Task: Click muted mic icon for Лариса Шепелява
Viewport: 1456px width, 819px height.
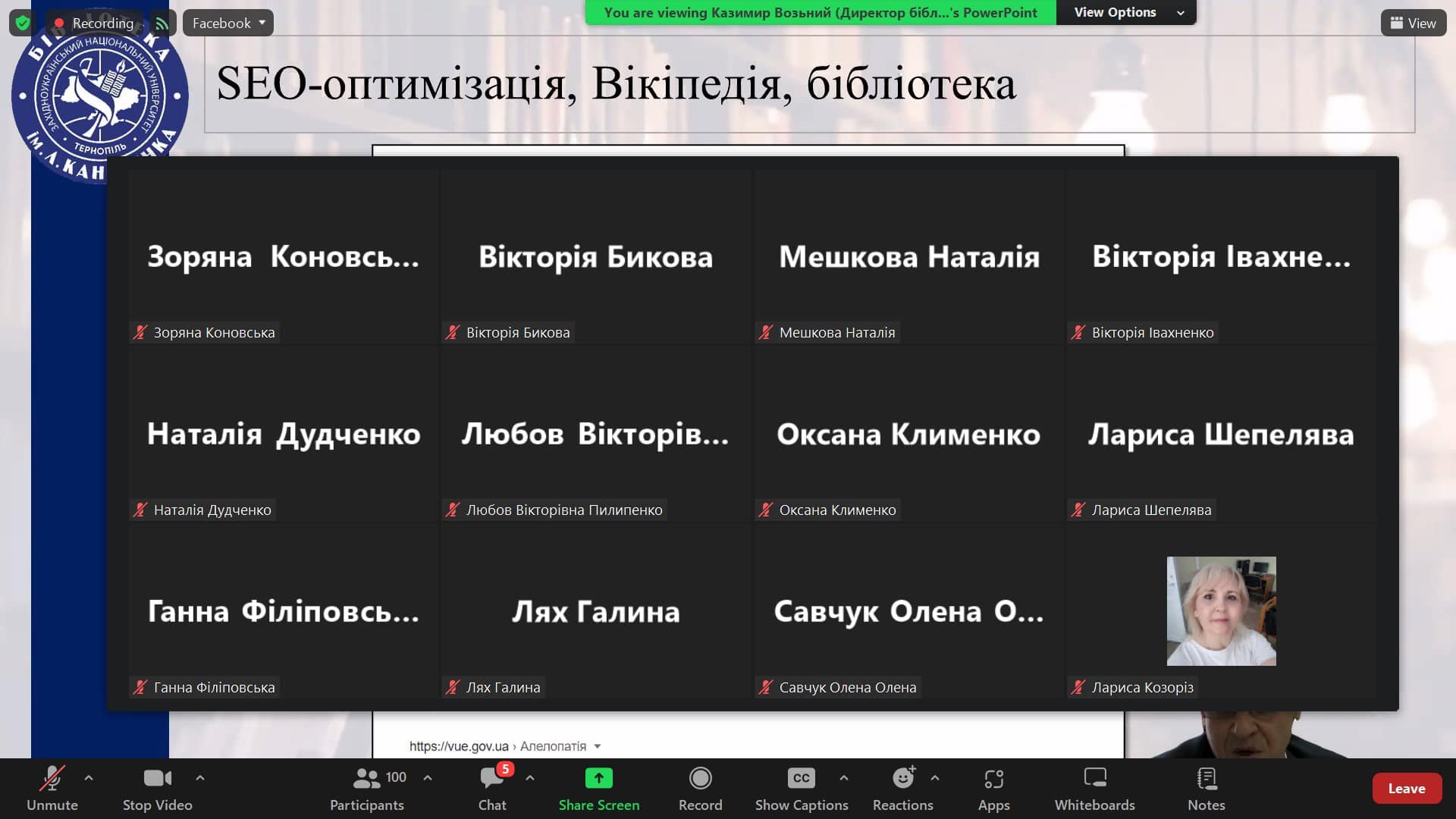Action: tap(1078, 510)
